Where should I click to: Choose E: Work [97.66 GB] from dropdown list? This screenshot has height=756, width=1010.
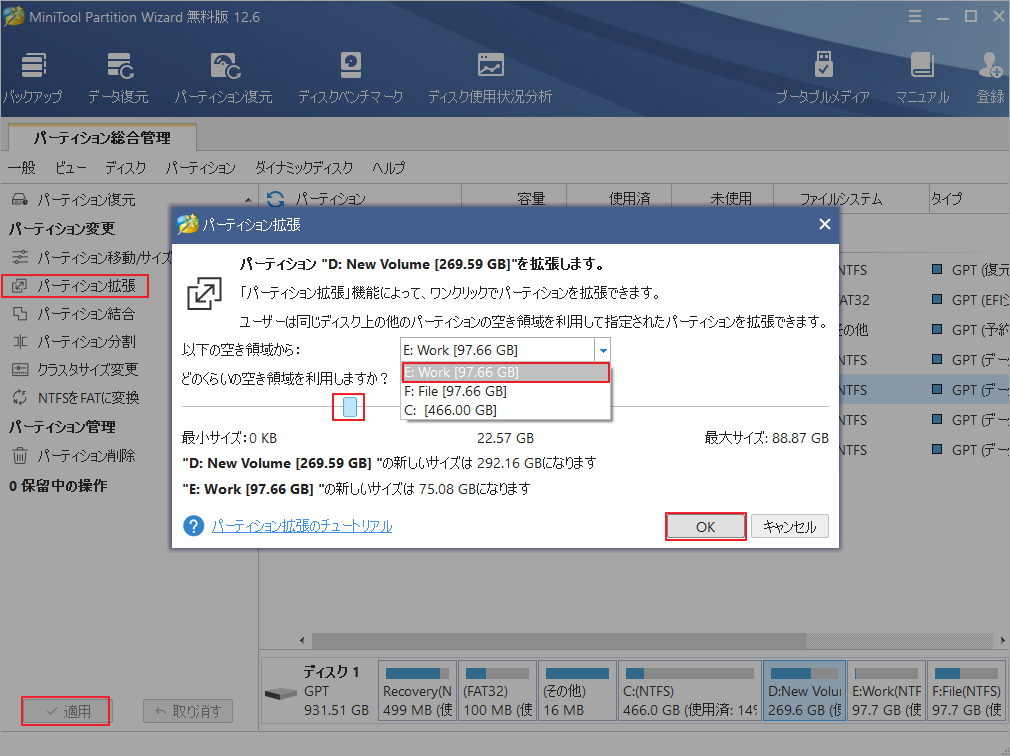point(506,372)
